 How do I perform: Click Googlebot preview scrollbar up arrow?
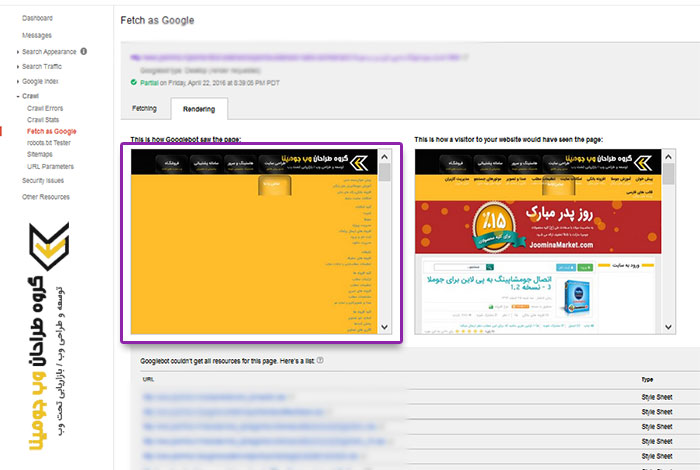[384, 157]
